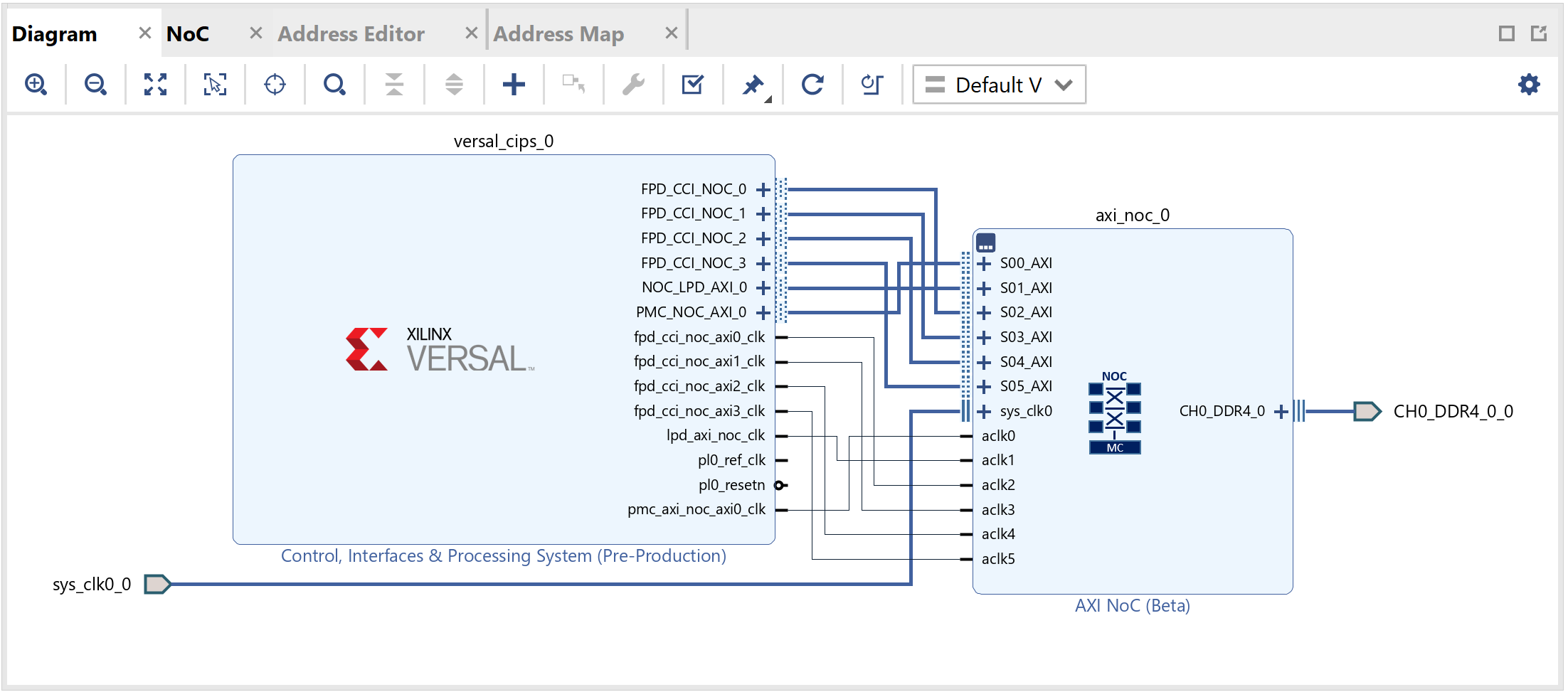Screen dimensions: 1568x692
Task: Close the Address Map tab
Action: [x=671, y=33]
